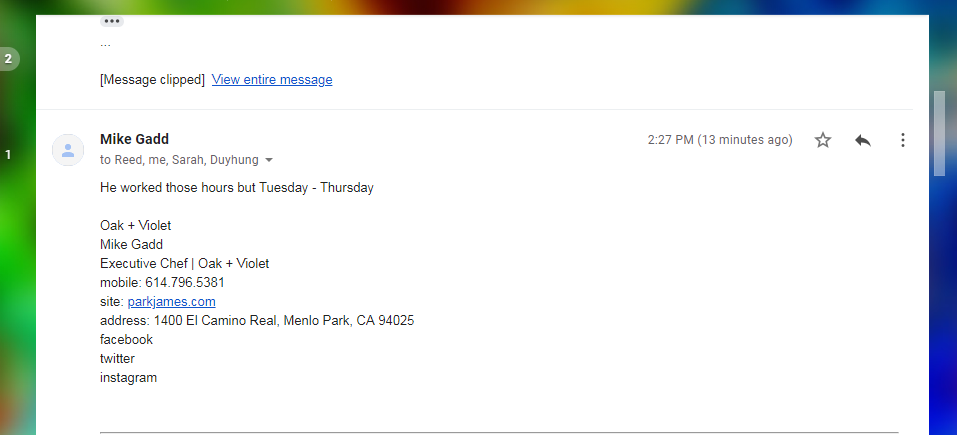The image size is (957, 435).
Task: Expand the recipient details arrow
Action: pos(269,160)
